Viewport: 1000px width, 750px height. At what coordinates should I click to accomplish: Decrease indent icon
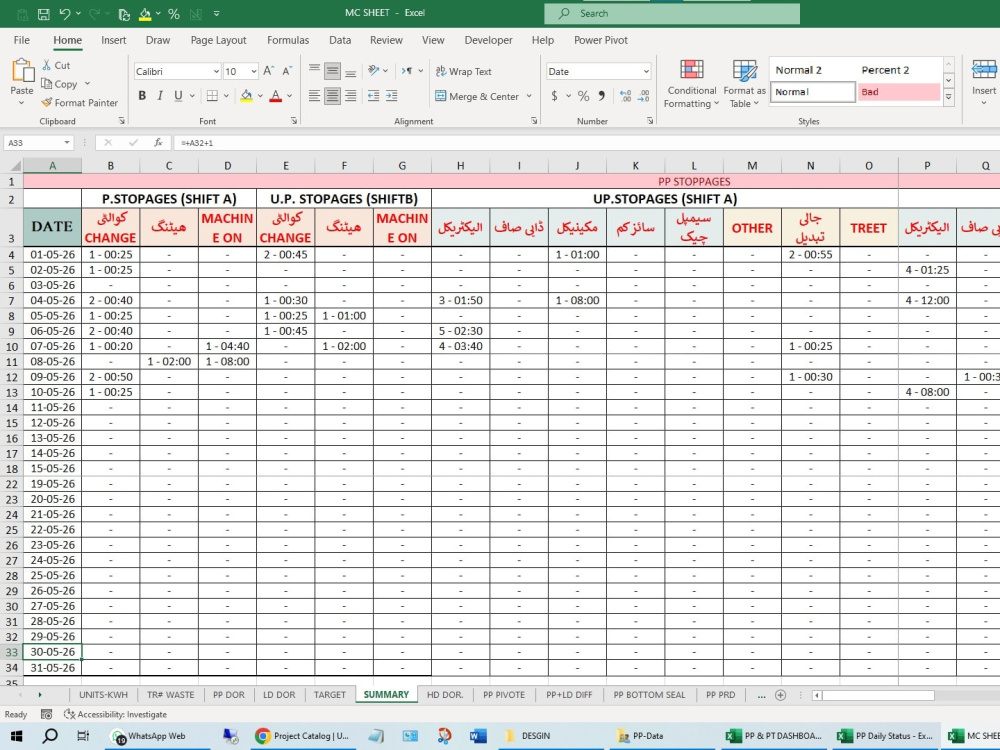374,96
